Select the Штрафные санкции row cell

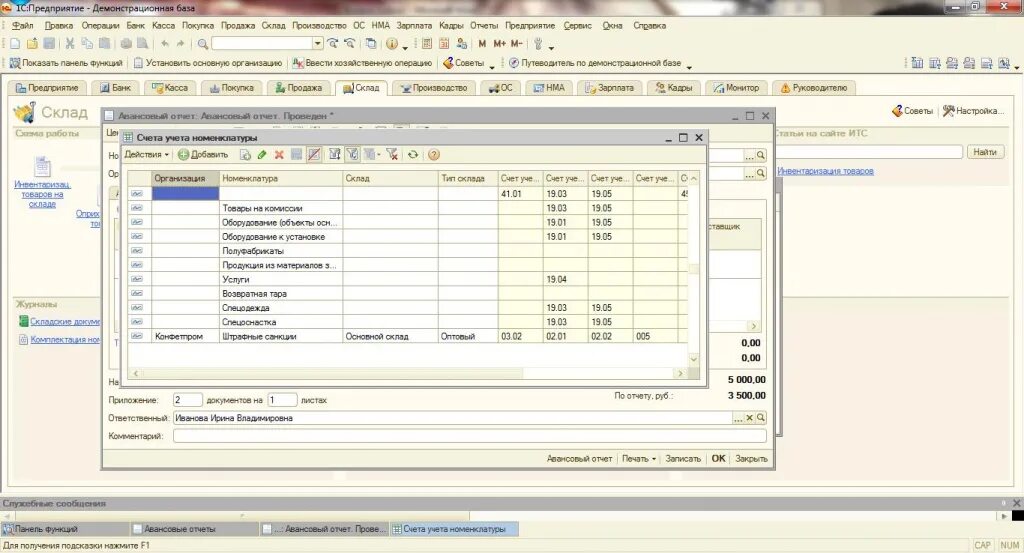(281, 336)
